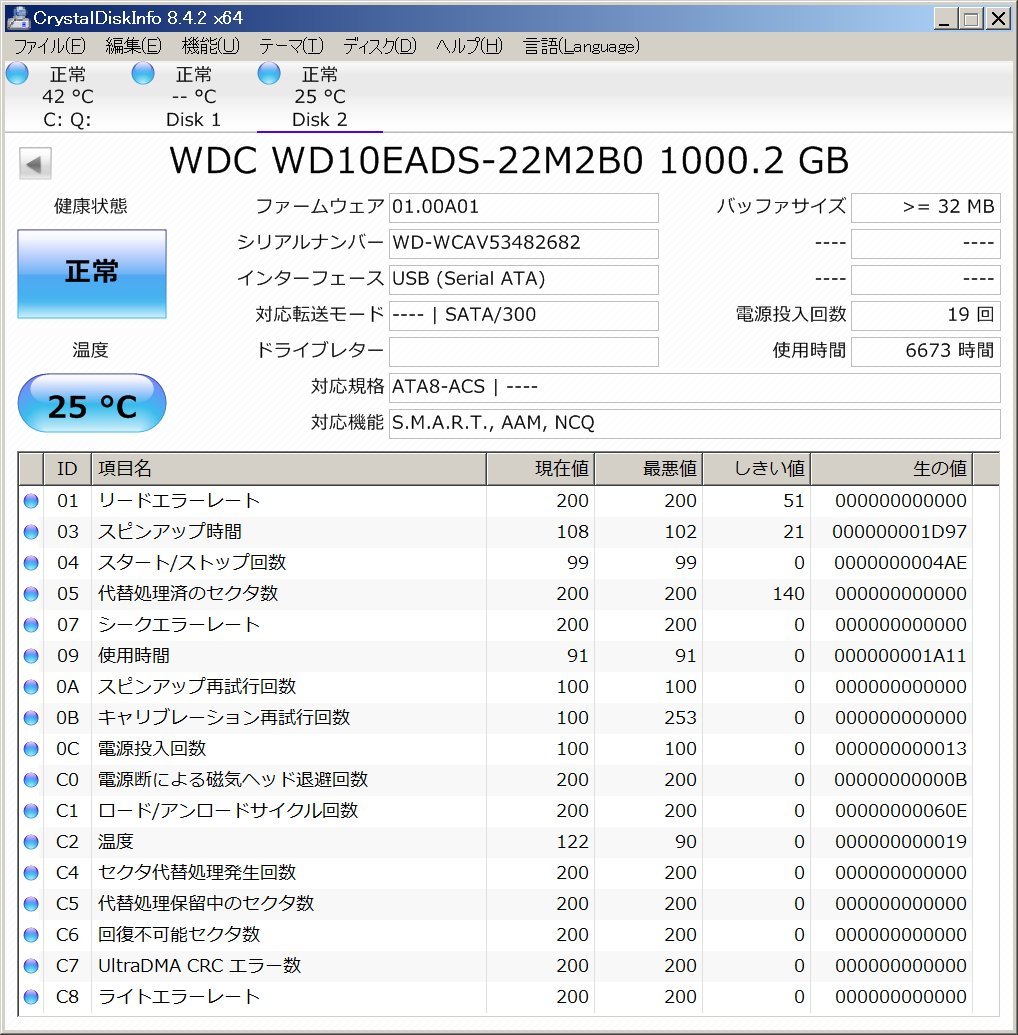1018x1035 pixels.
Task: Click transfer mode field SATA/300
Action: (524, 316)
